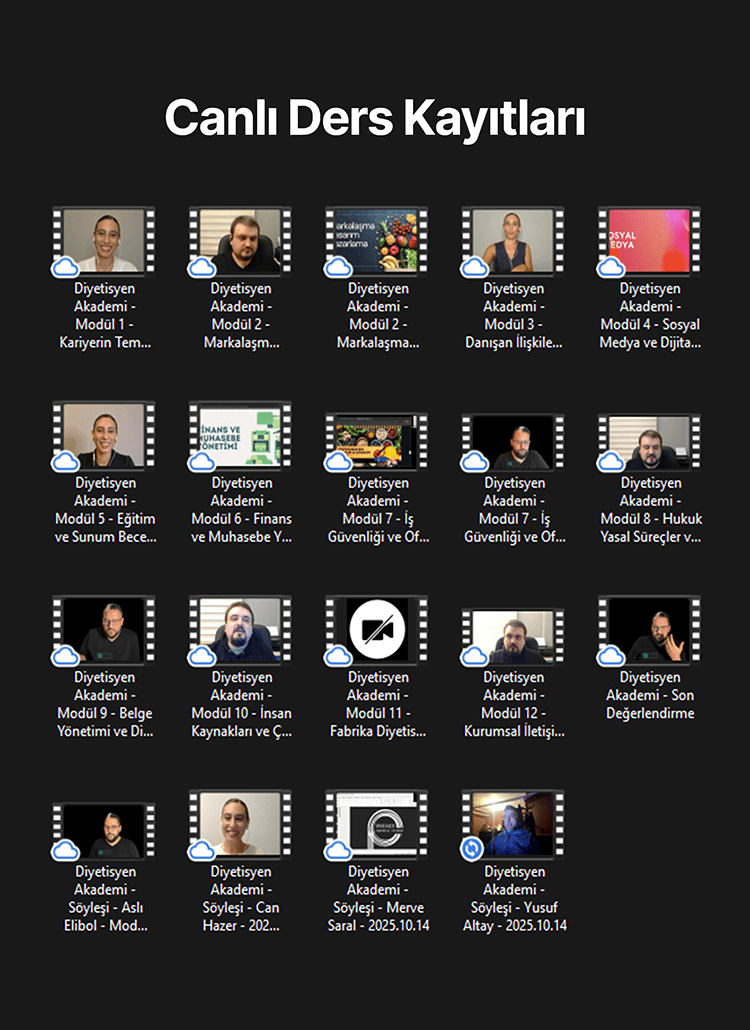The height and width of the screenshot is (1030, 750).
Task: Open Modül 2 video with vegetables slide thumbnail
Action: tap(377, 240)
